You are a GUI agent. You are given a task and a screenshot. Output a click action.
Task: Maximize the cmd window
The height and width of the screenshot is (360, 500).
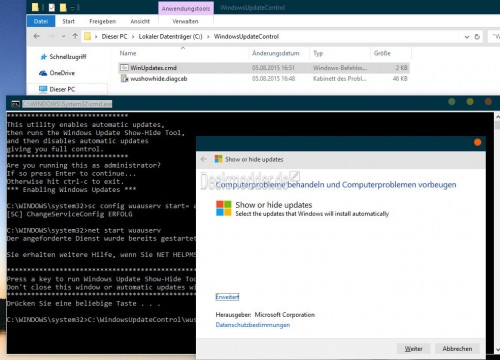(x=470, y=102)
